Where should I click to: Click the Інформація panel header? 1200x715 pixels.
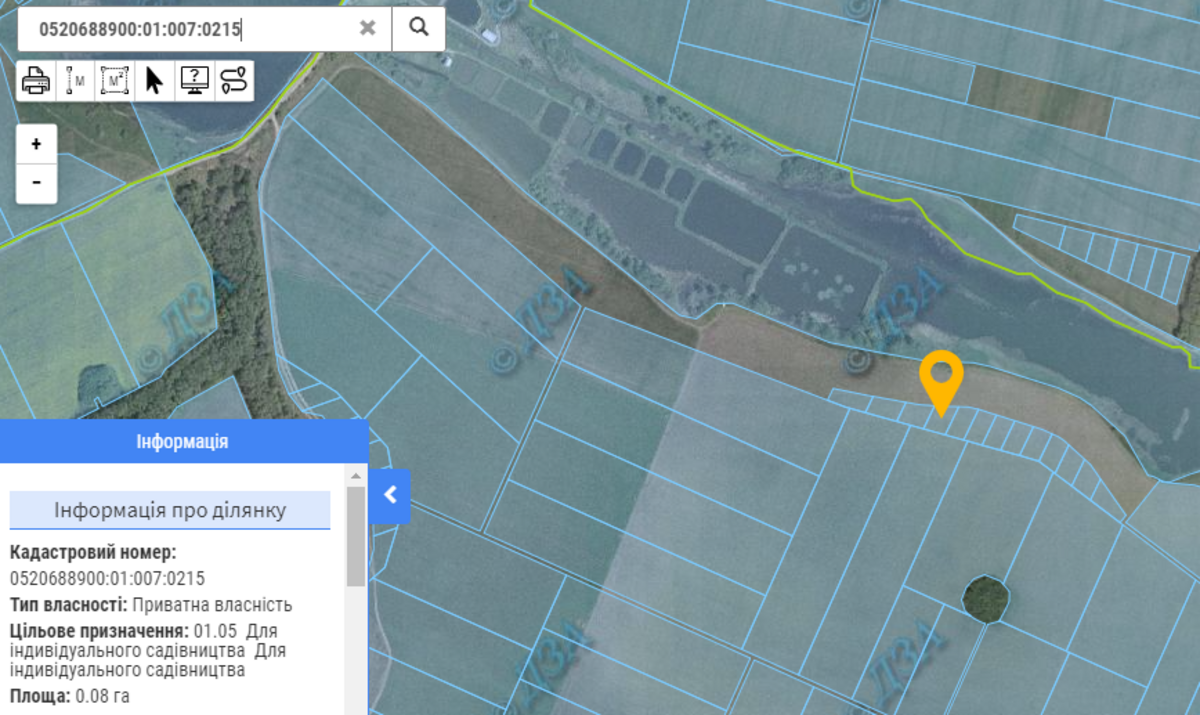pos(183,441)
